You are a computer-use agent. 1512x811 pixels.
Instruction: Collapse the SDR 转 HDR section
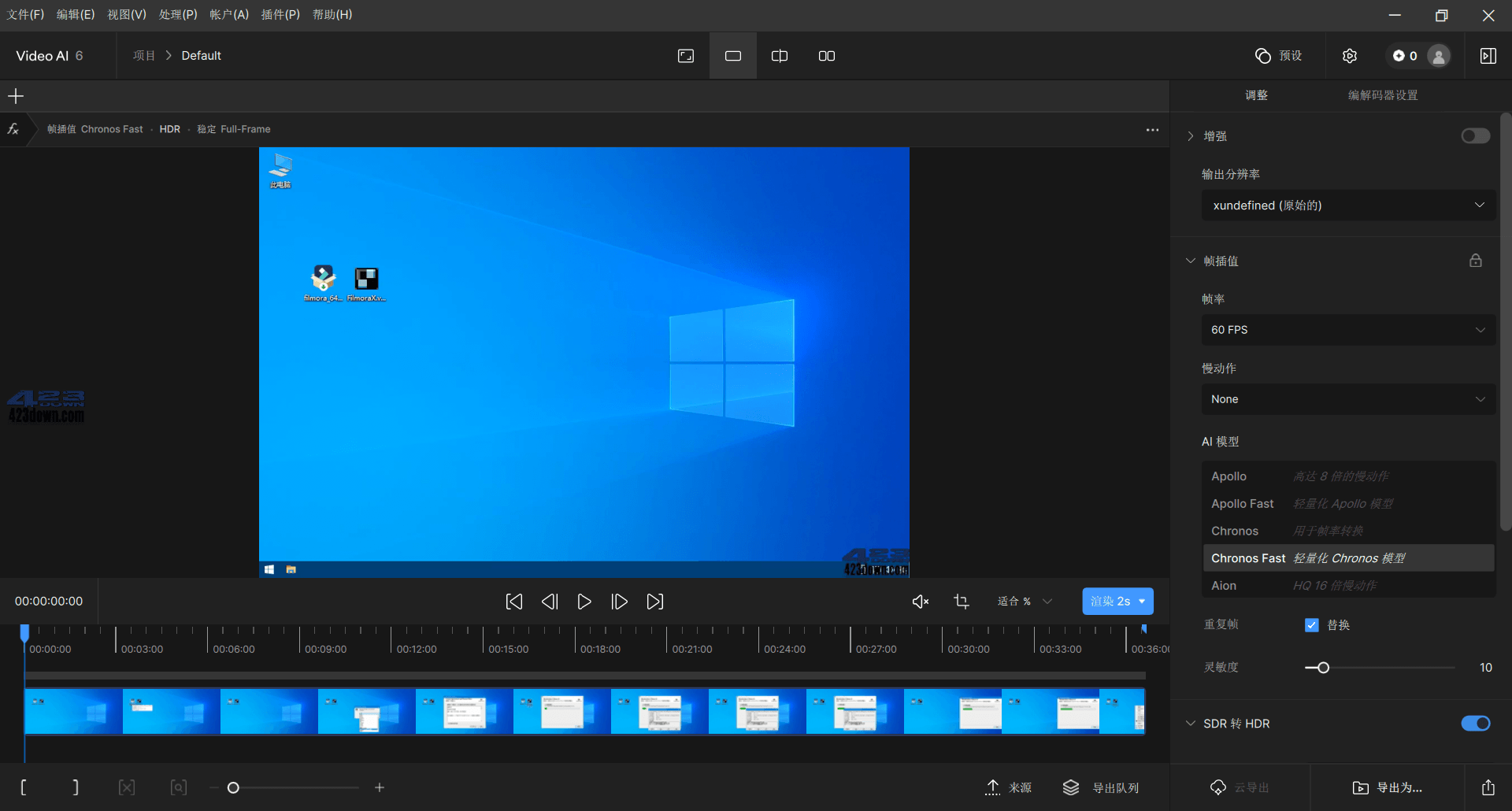tap(1191, 724)
